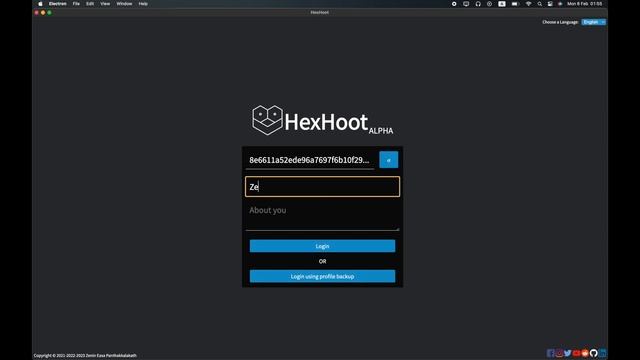Click blue button beside the key field
The image size is (640, 360).
pyautogui.click(x=389, y=160)
